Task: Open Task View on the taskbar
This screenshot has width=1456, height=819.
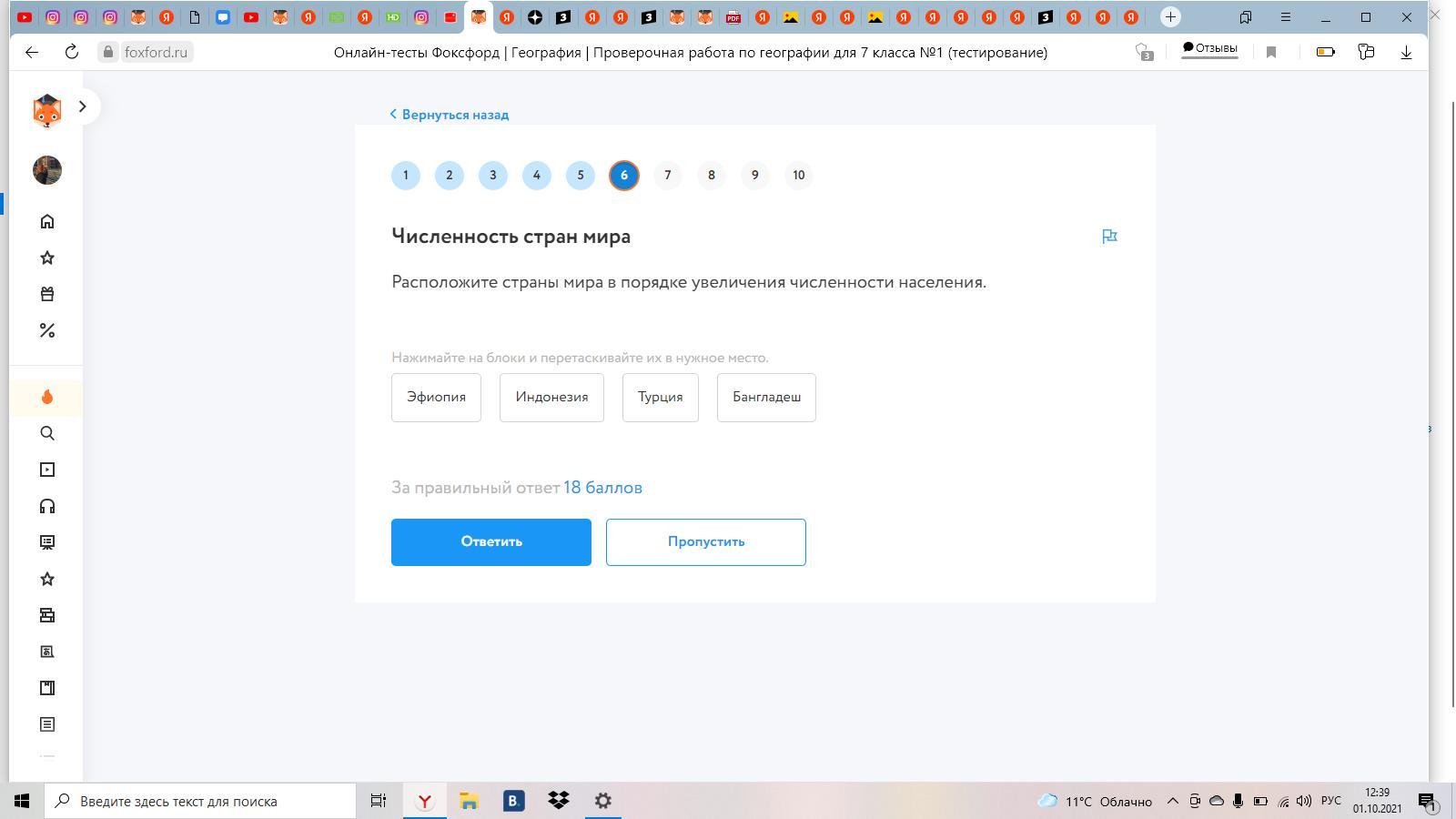Action: click(x=378, y=801)
